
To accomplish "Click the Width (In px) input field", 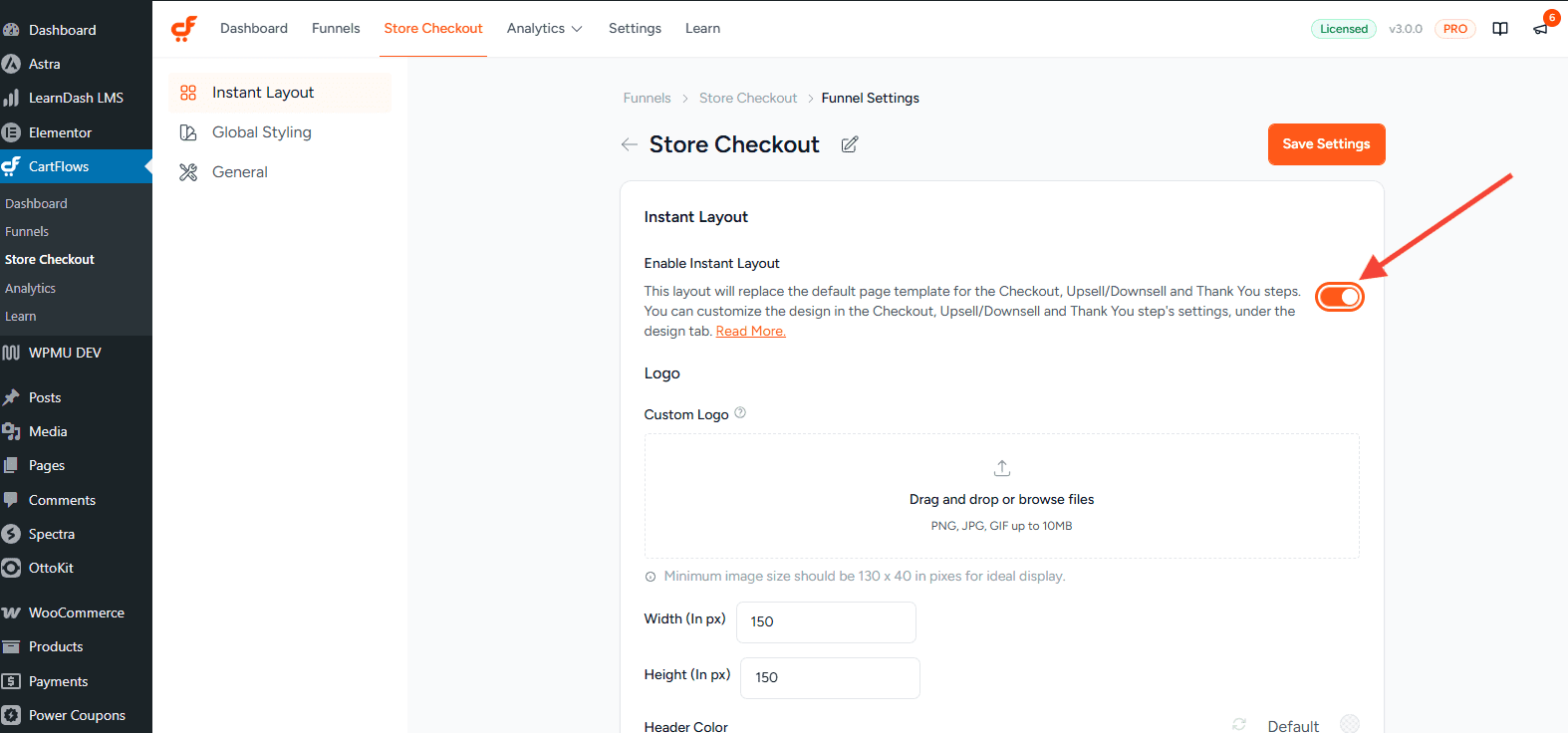I will 826,622.
